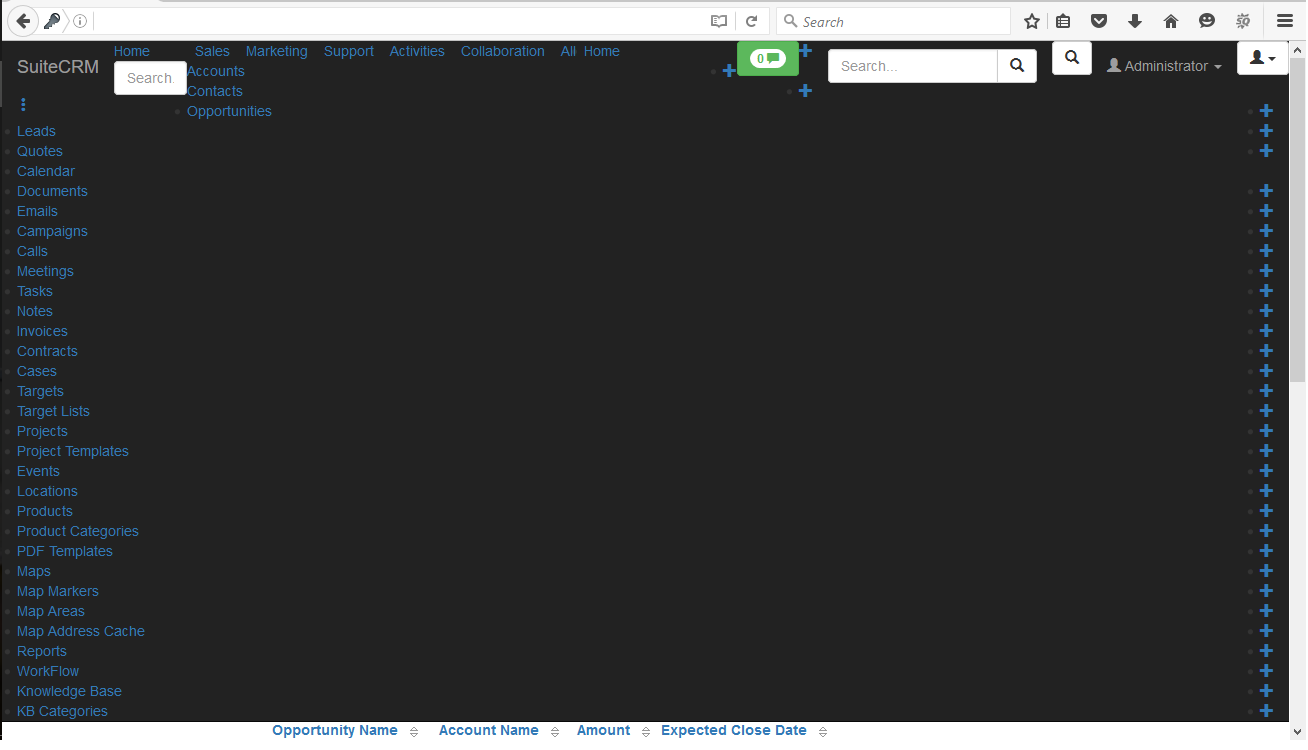The width and height of the screenshot is (1308, 750).
Task: Click the plus icon in the Leads row
Action: 1266,131
